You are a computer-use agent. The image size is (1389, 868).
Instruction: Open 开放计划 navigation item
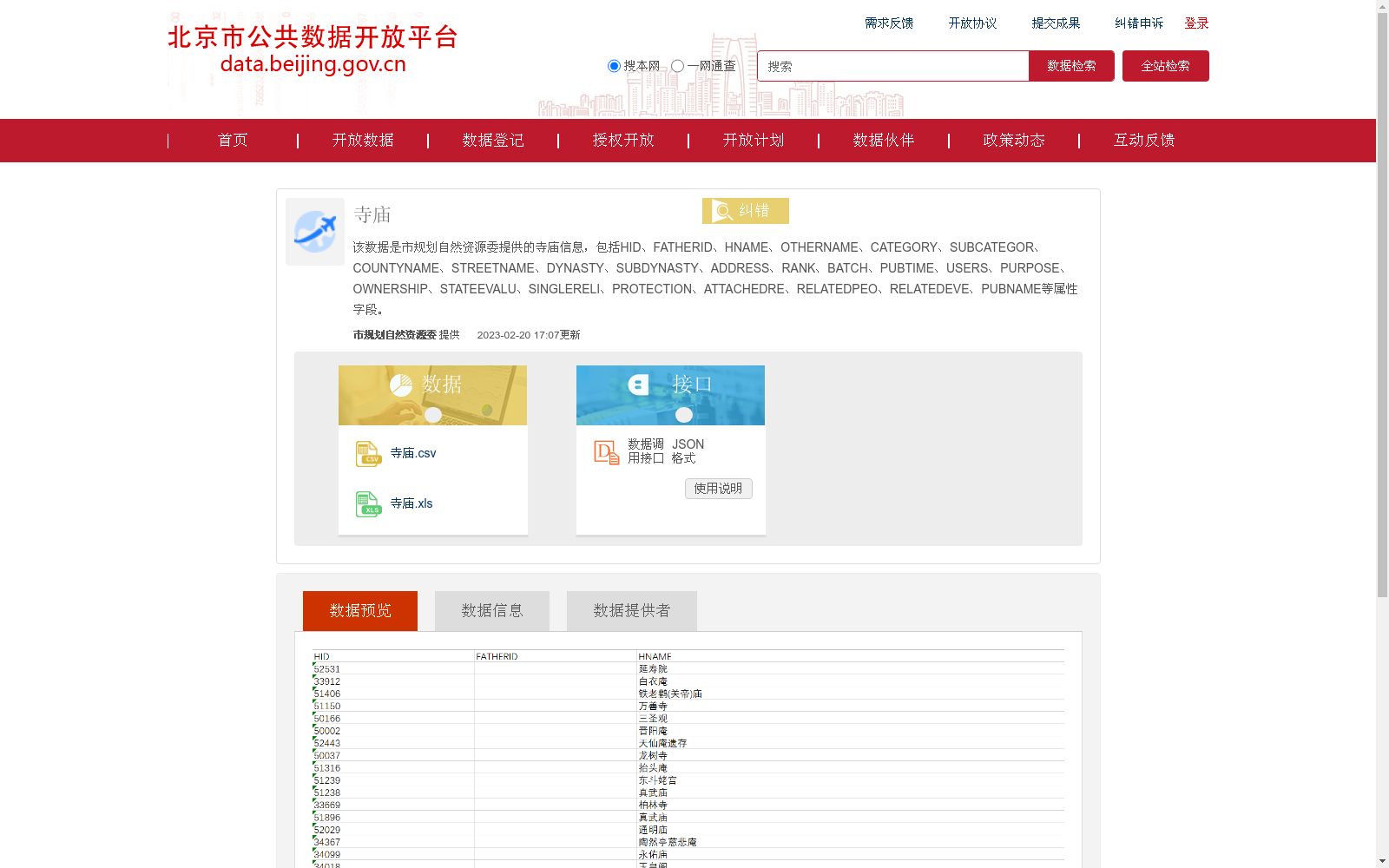tap(754, 141)
